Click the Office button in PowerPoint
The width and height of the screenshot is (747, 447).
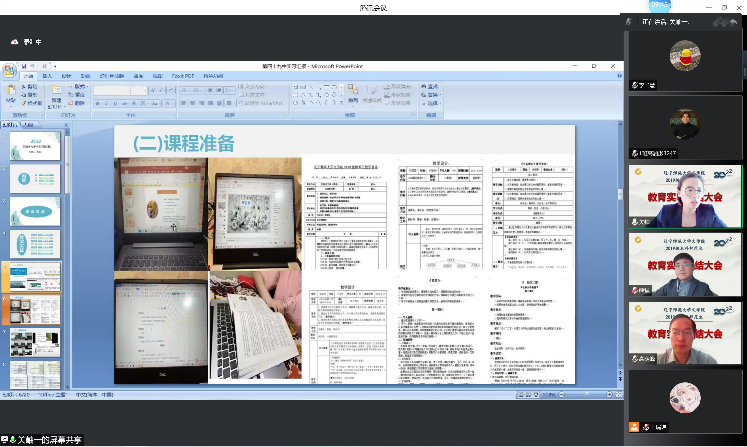coord(9,69)
